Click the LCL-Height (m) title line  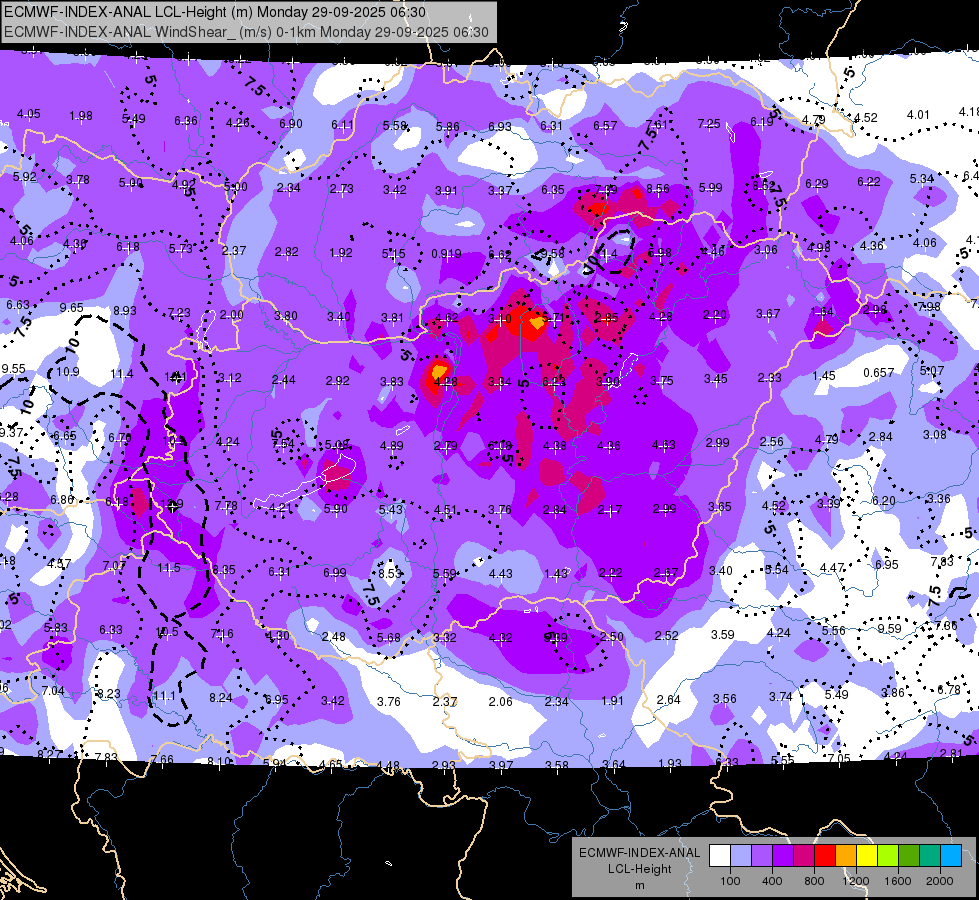(215, 12)
